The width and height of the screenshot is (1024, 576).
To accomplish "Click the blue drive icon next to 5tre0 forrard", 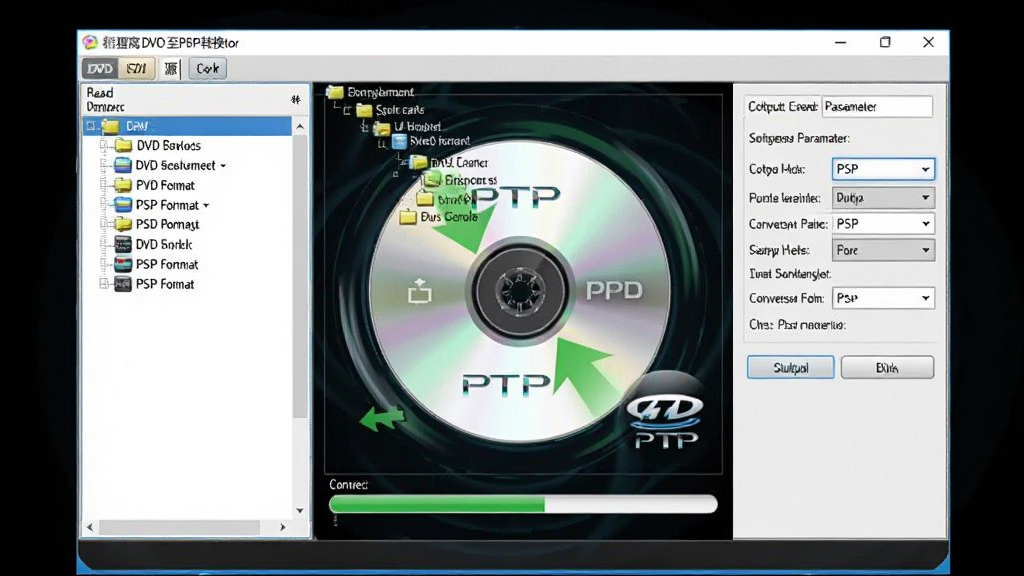I will tap(399, 141).
